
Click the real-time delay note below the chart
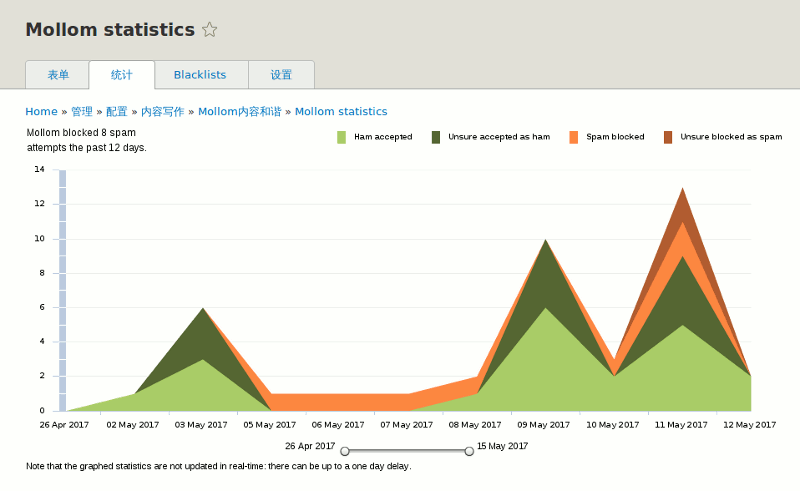218,466
